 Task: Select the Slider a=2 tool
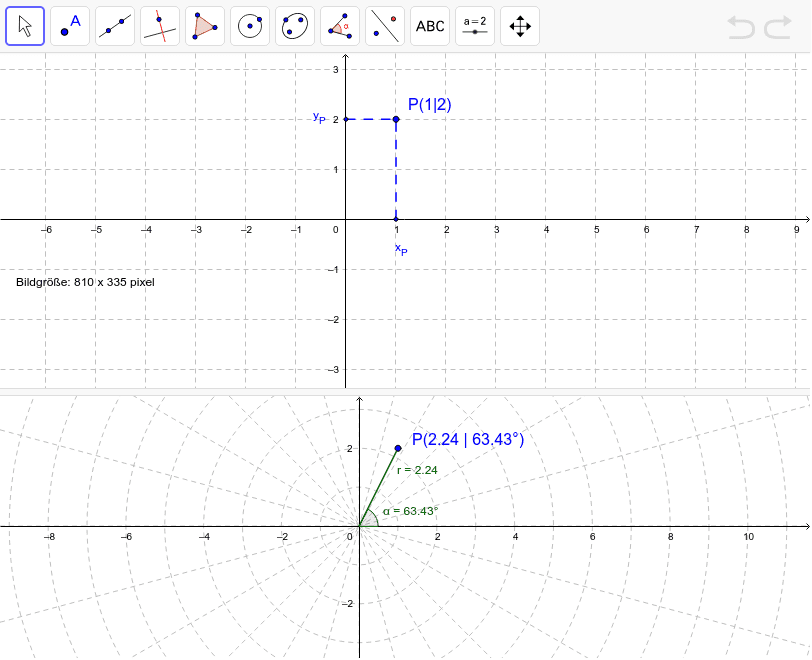pyautogui.click(x=475, y=26)
